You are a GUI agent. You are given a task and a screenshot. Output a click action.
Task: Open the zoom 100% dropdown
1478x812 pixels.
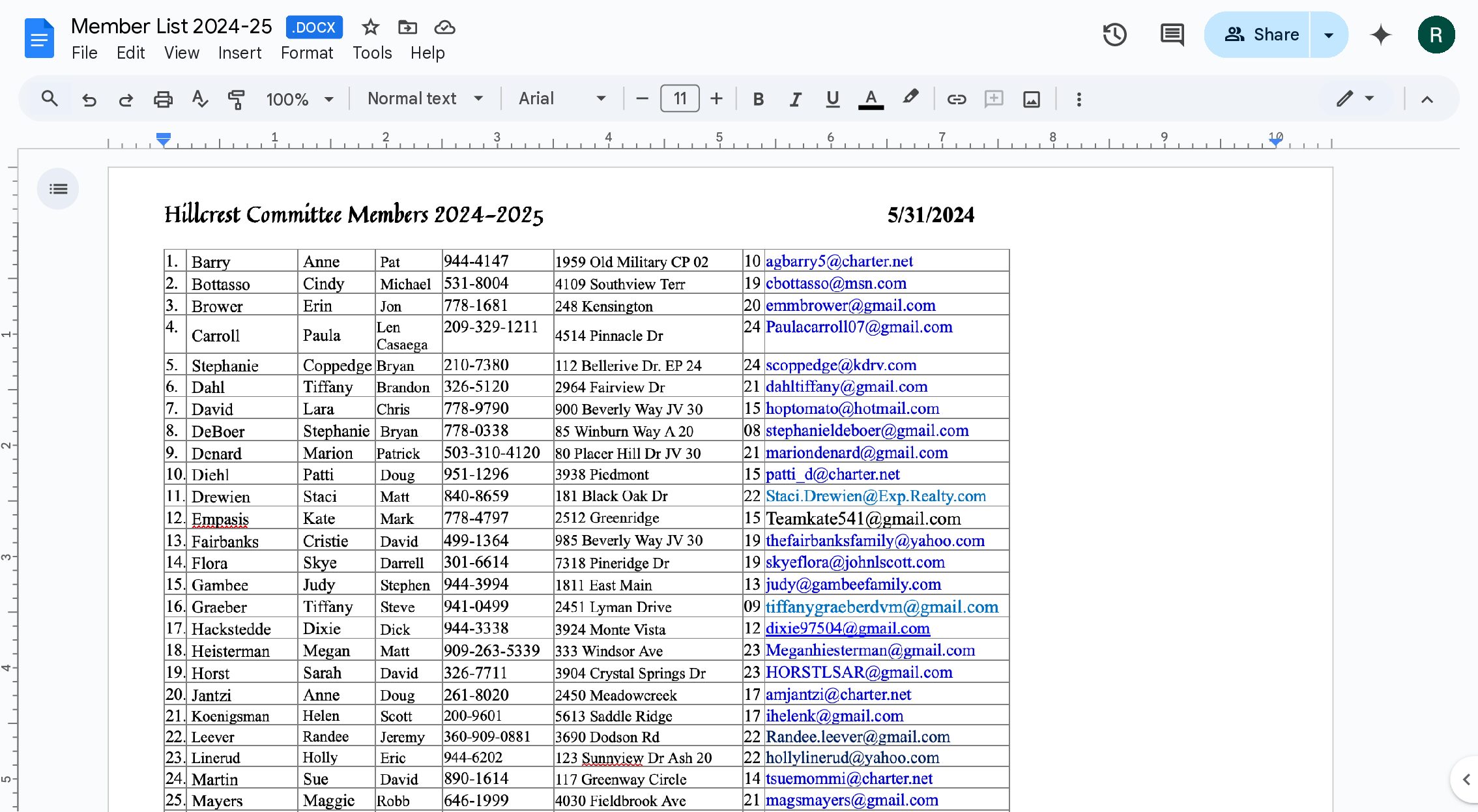[x=300, y=99]
